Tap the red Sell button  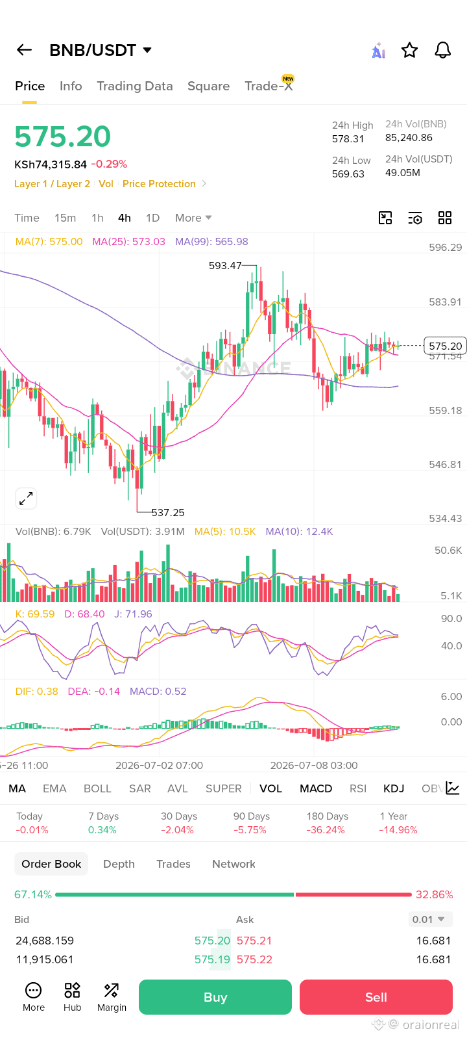click(376, 998)
